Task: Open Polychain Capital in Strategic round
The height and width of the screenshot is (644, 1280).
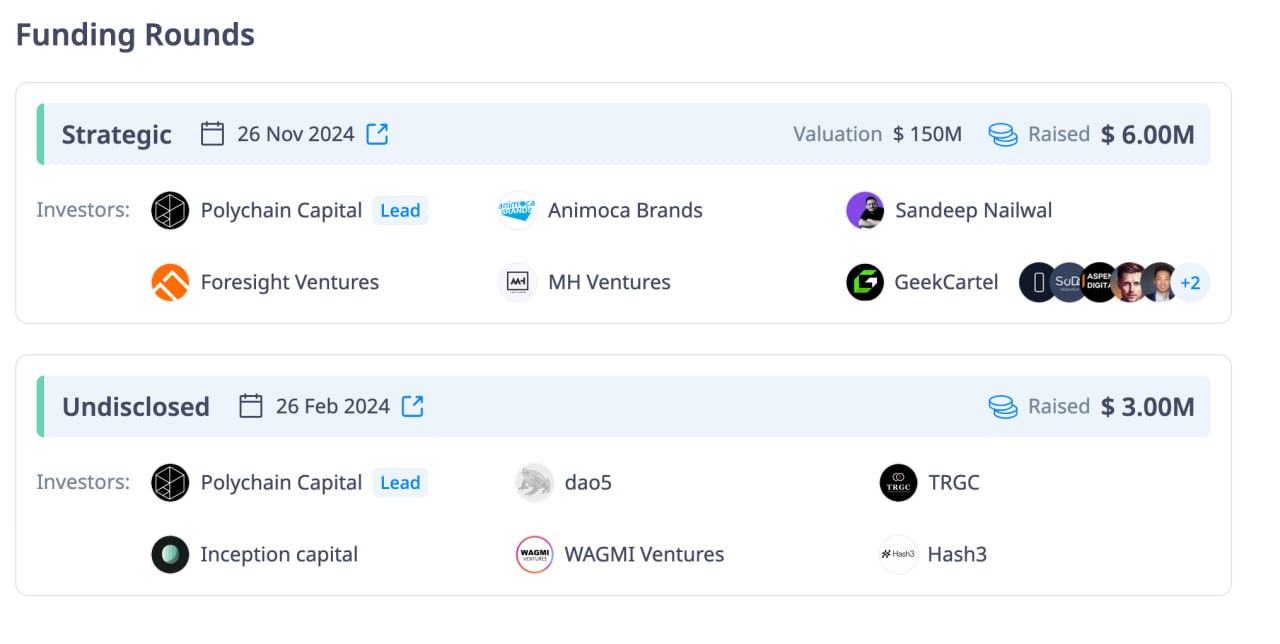Action: click(281, 211)
